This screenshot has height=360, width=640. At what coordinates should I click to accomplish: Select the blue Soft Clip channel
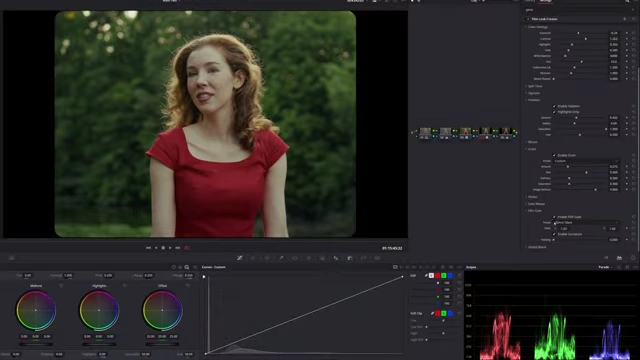pyautogui.click(x=450, y=313)
